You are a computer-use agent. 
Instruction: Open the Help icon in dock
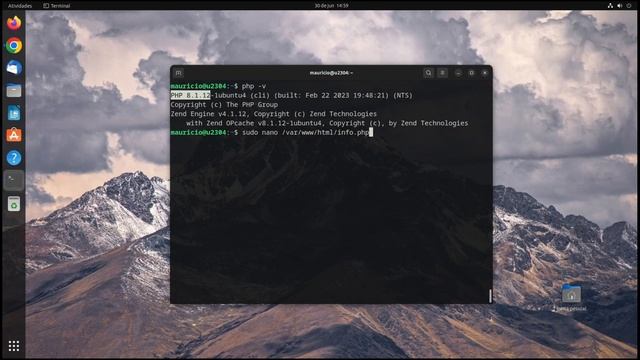14,158
